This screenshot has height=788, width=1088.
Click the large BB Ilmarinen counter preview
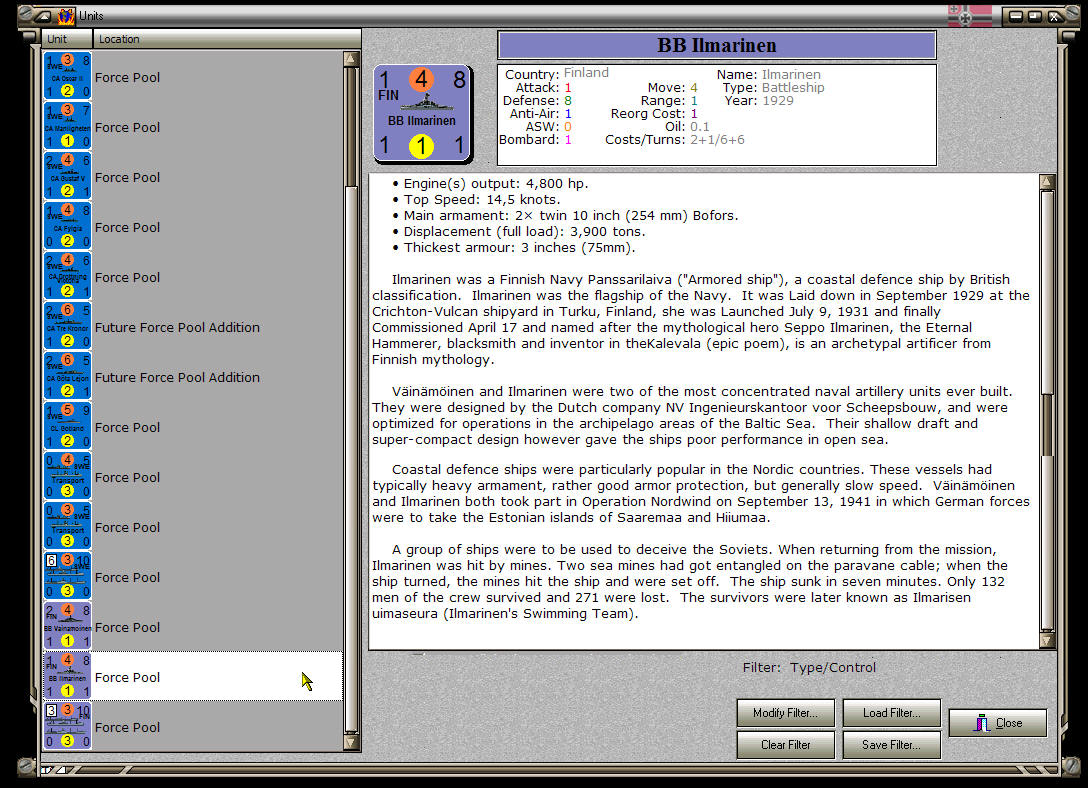(423, 114)
